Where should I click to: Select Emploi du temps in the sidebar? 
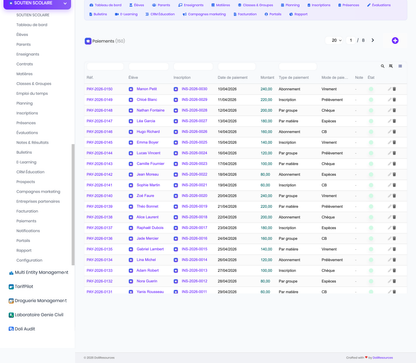pos(32,93)
